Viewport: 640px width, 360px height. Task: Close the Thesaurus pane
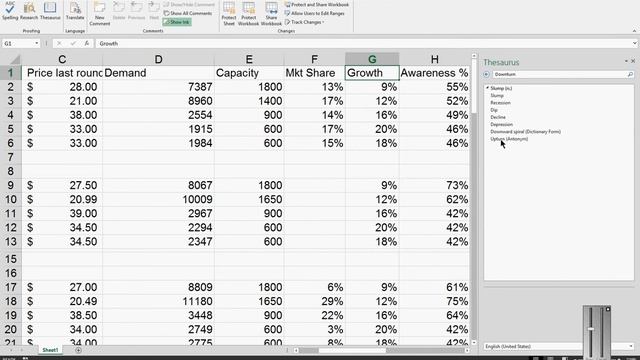pyautogui.click(x=633, y=61)
